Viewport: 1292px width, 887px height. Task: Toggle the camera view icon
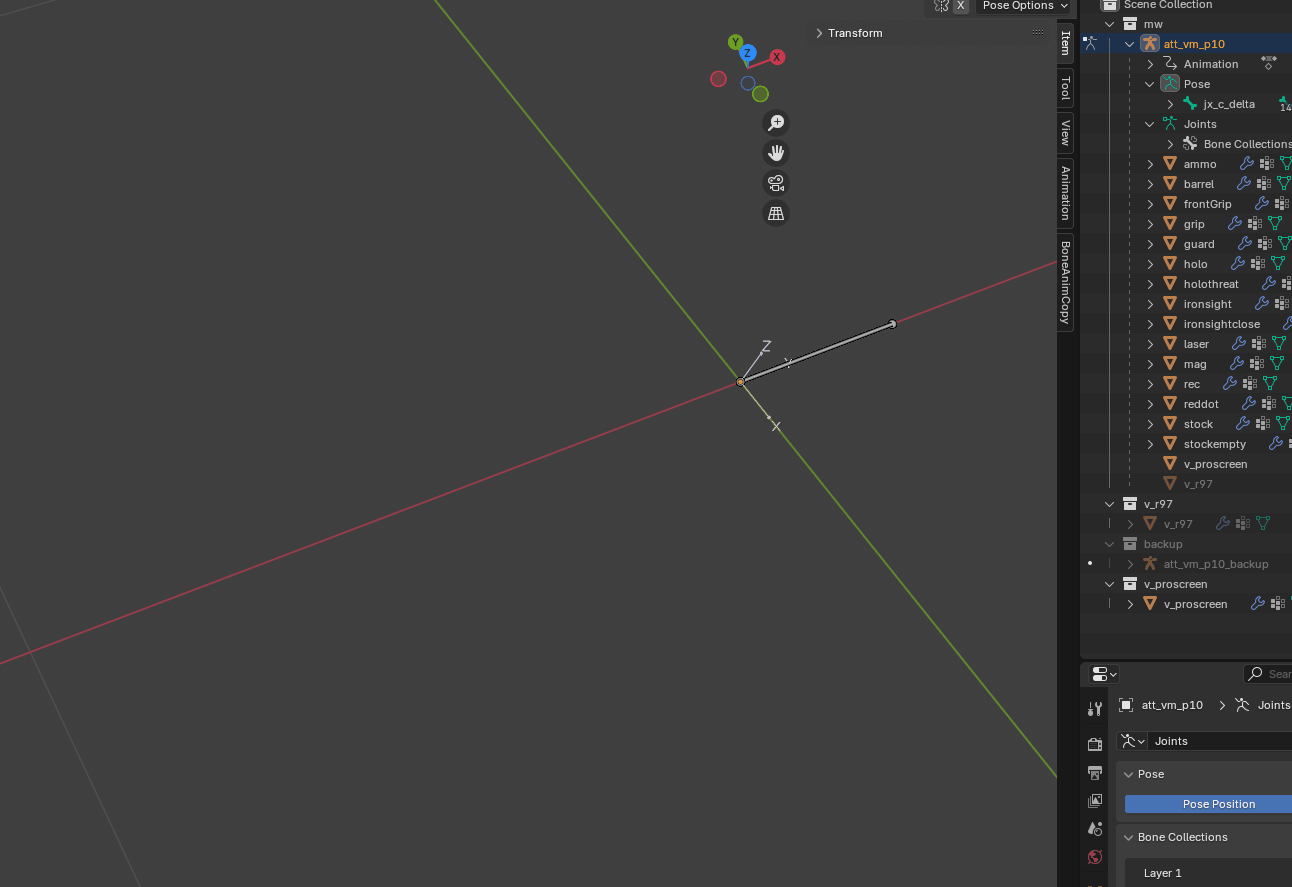pyautogui.click(x=775, y=183)
